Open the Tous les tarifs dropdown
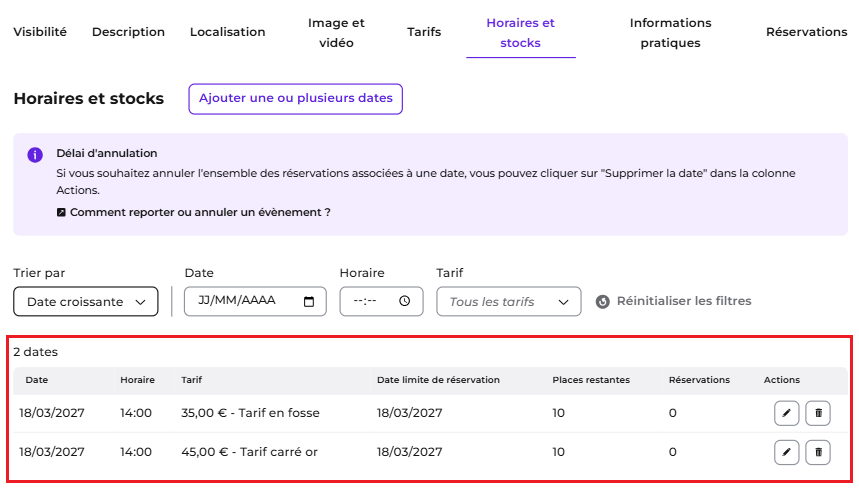Viewport: 859px width, 495px height. tap(509, 302)
